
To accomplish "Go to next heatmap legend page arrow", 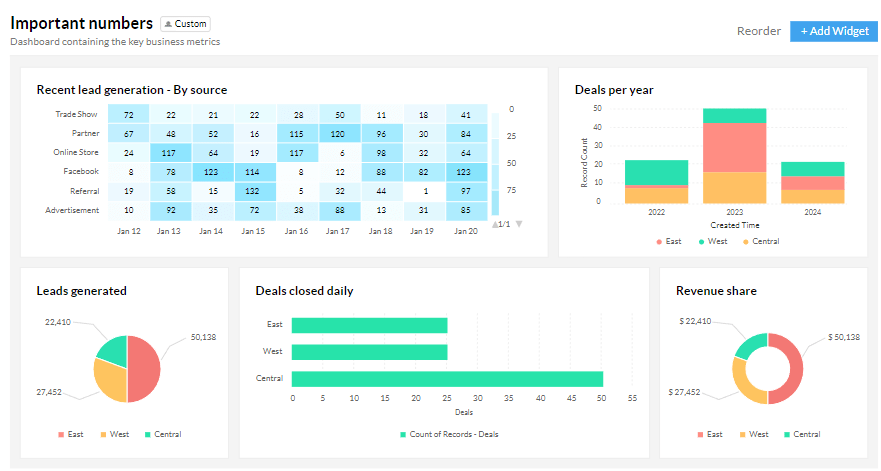I will pyautogui.click(x=519, y=224).
